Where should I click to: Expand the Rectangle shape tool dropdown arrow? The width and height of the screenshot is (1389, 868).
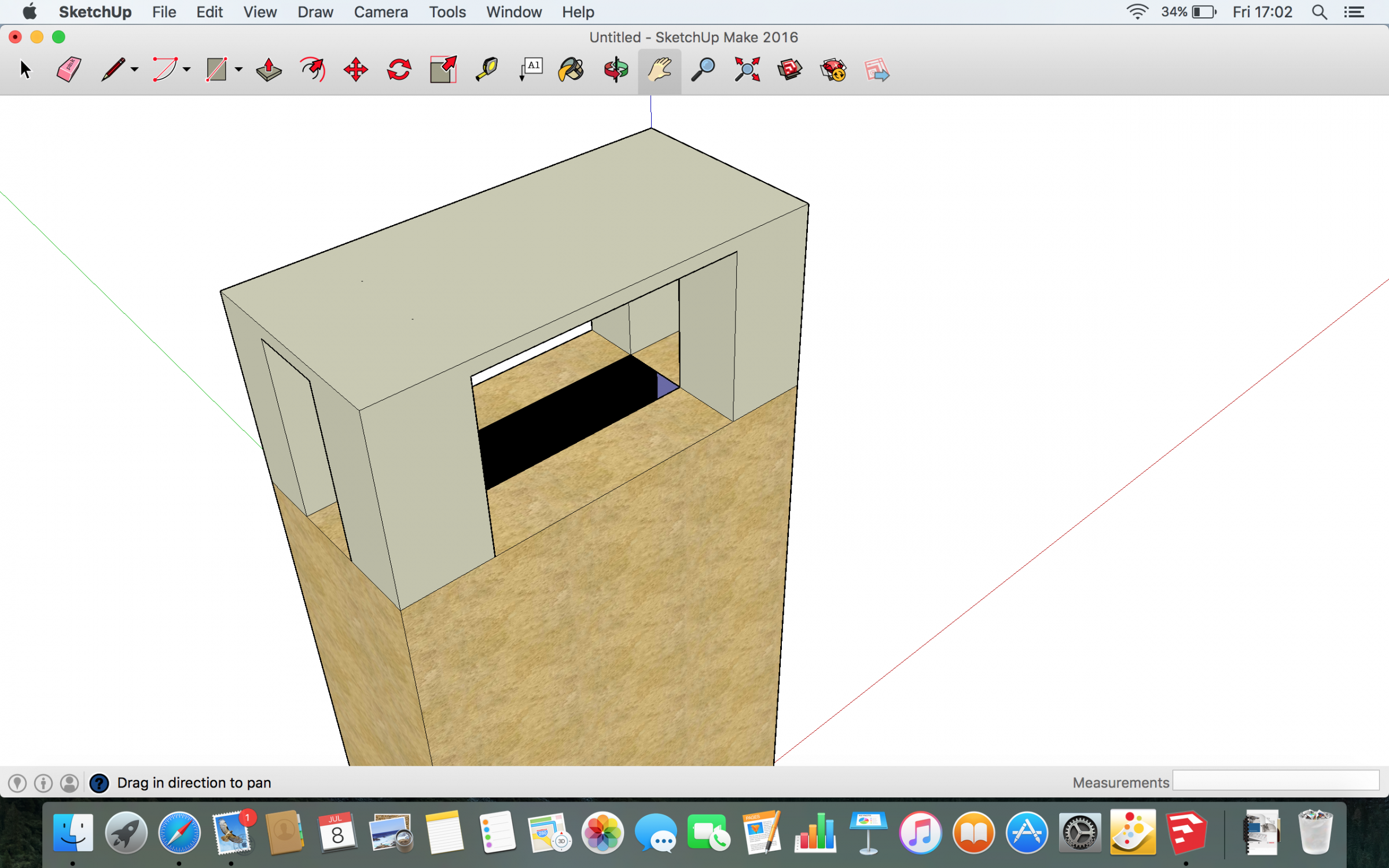pyautogui.click(x=238, y=70)
